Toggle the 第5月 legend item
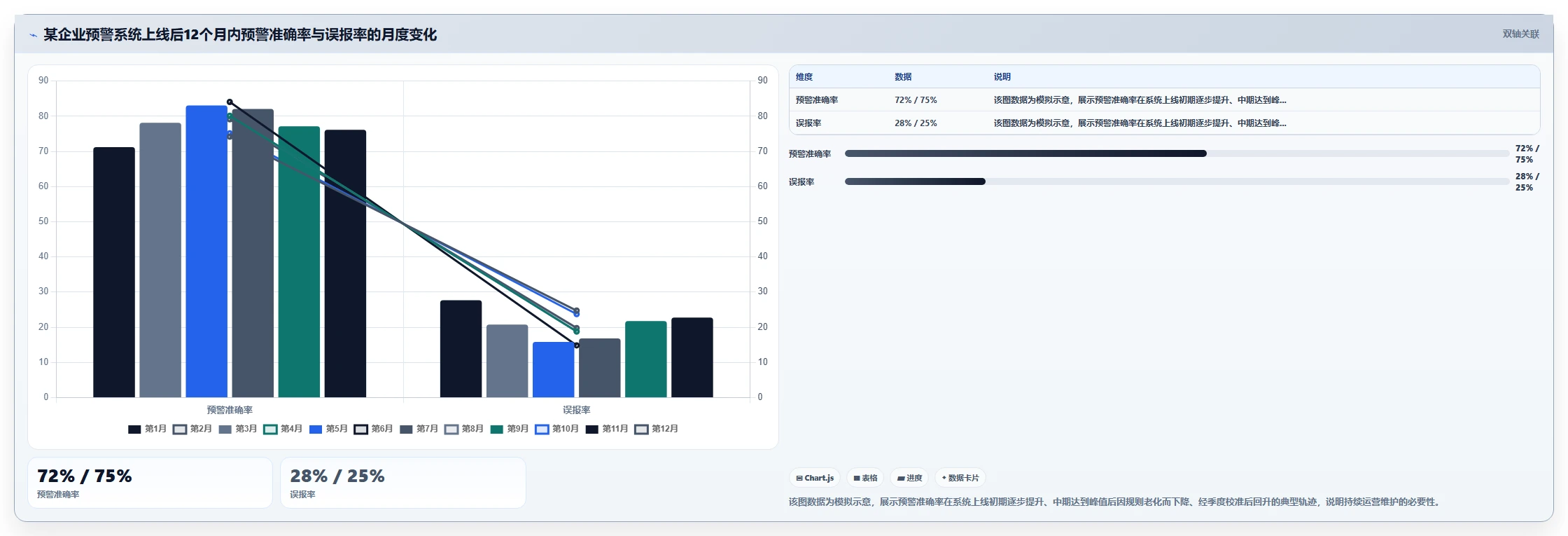This screenshot has width=1568, height=536. pyautogui.click(x=328, y=430)
